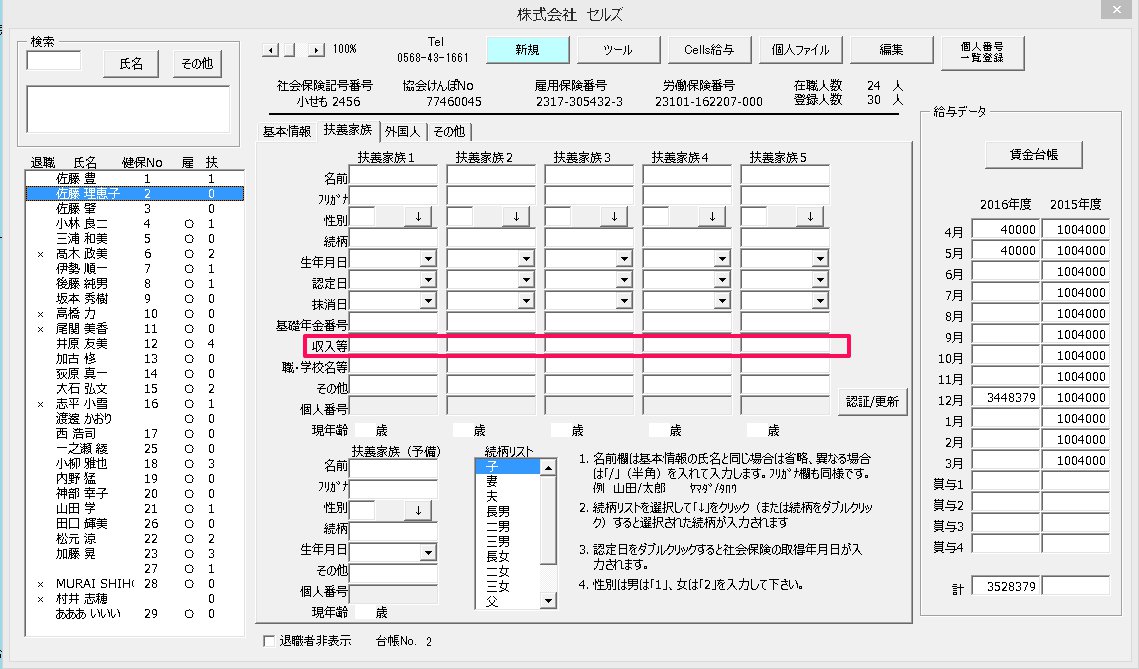The width and height of the screenshot is (1139, 669).
Task: Select the 扶養家族 tab
Action: 348,130
